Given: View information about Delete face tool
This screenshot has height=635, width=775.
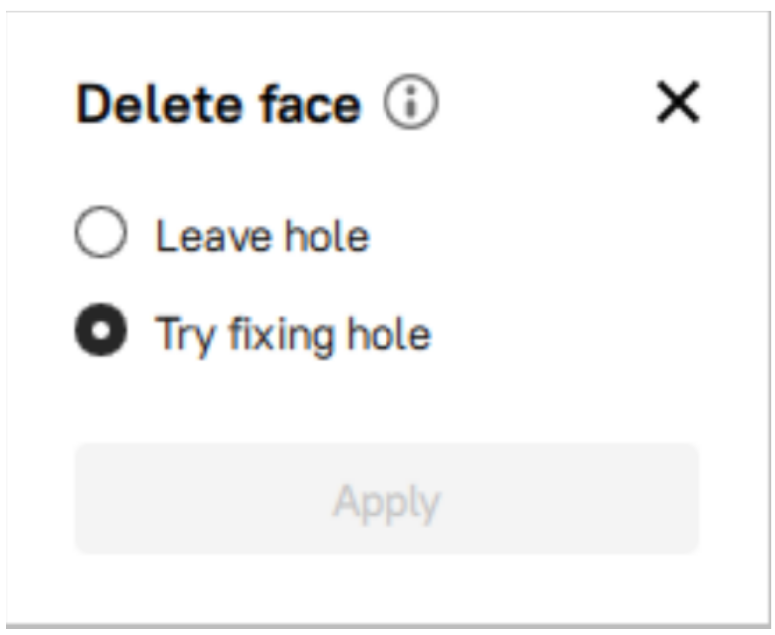Looking at the screenshot, I should (411, 102).
